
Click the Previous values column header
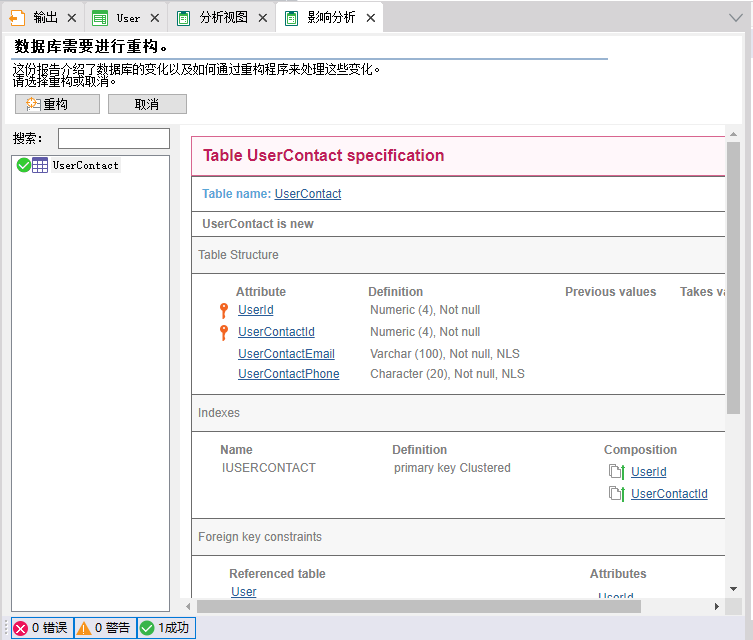(x=610, y=291)
